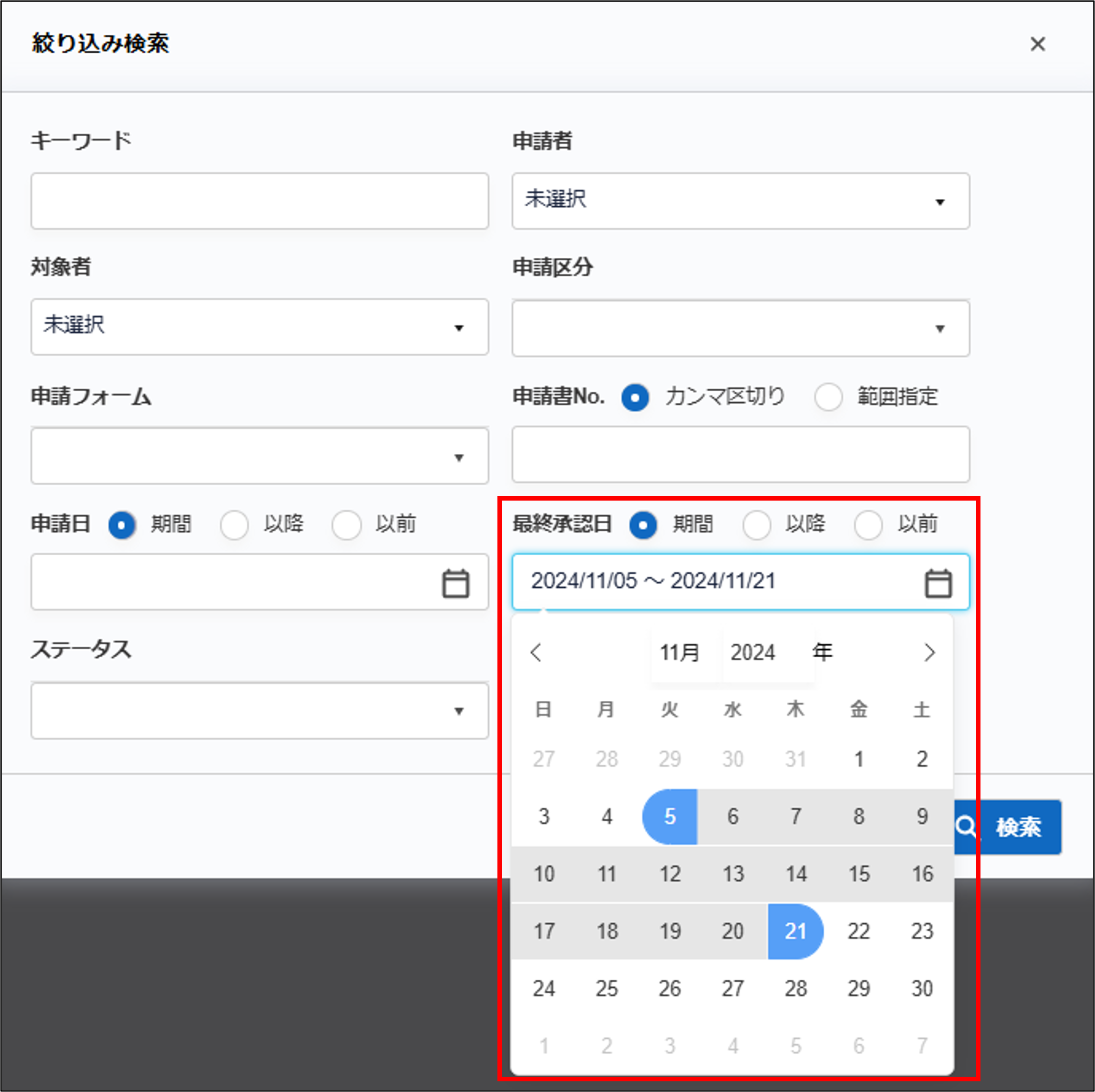Select 以前 radio for 最終承認日
The width and height of the screenshot is (1095, 1092).
[x=868, y=525]
